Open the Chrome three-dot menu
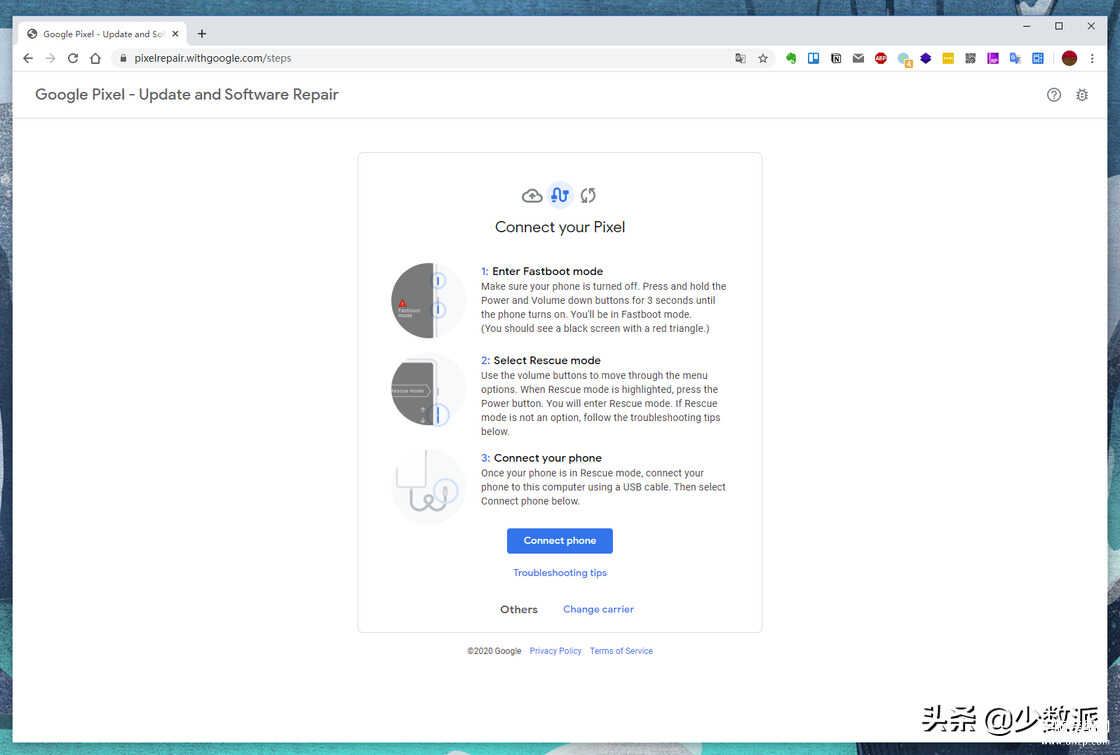Image resolution: width=1120 pixels, height=755 pixels. (x=1092, y=59)
